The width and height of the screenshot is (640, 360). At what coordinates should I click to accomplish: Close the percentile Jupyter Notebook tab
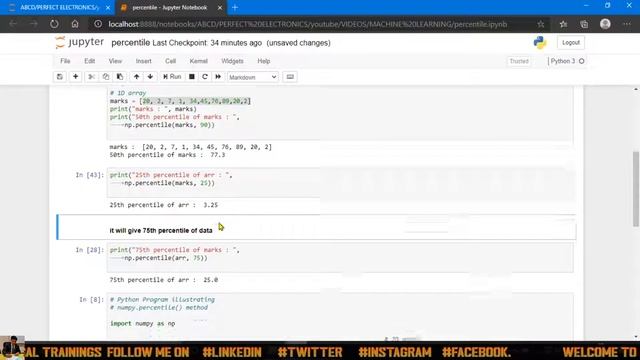point(220,8)
